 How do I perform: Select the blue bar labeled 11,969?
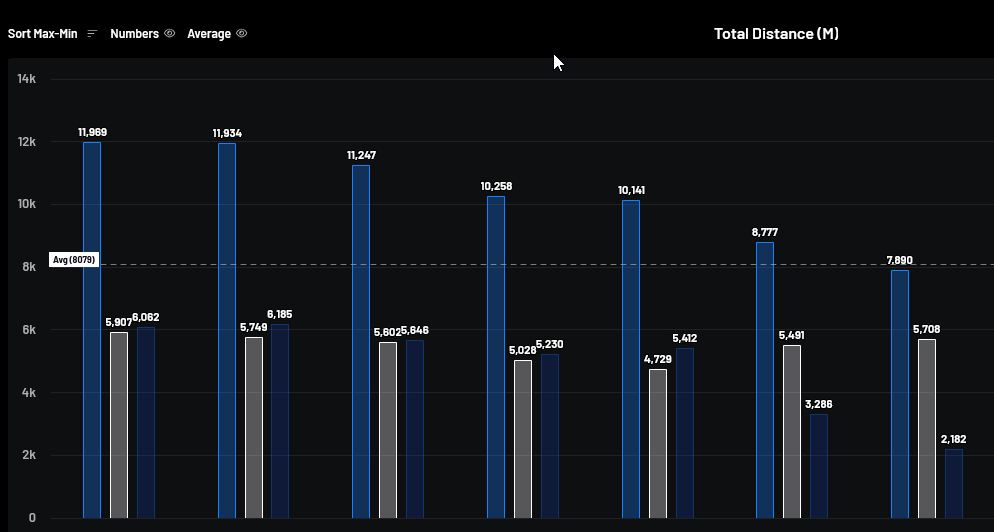(x=92, y=330)
